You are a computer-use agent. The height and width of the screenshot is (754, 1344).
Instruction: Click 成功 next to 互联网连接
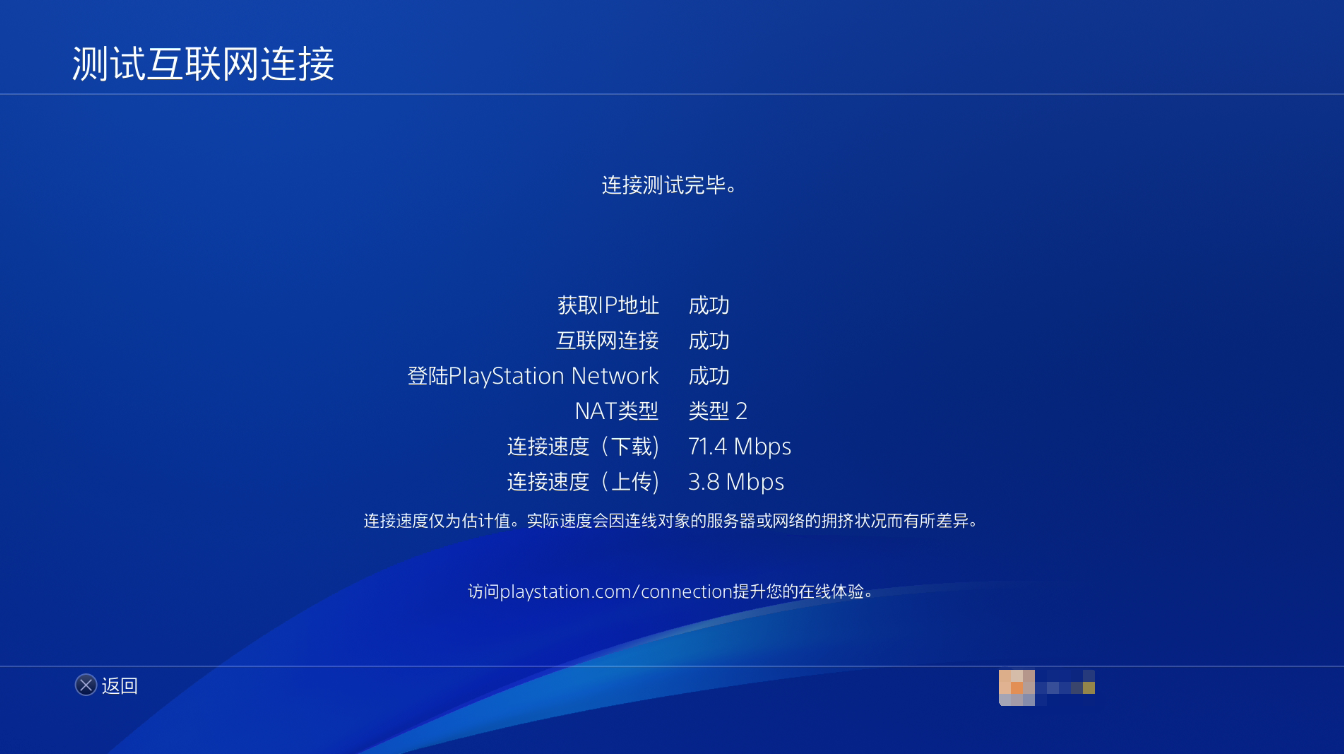[x=709, y=340]
